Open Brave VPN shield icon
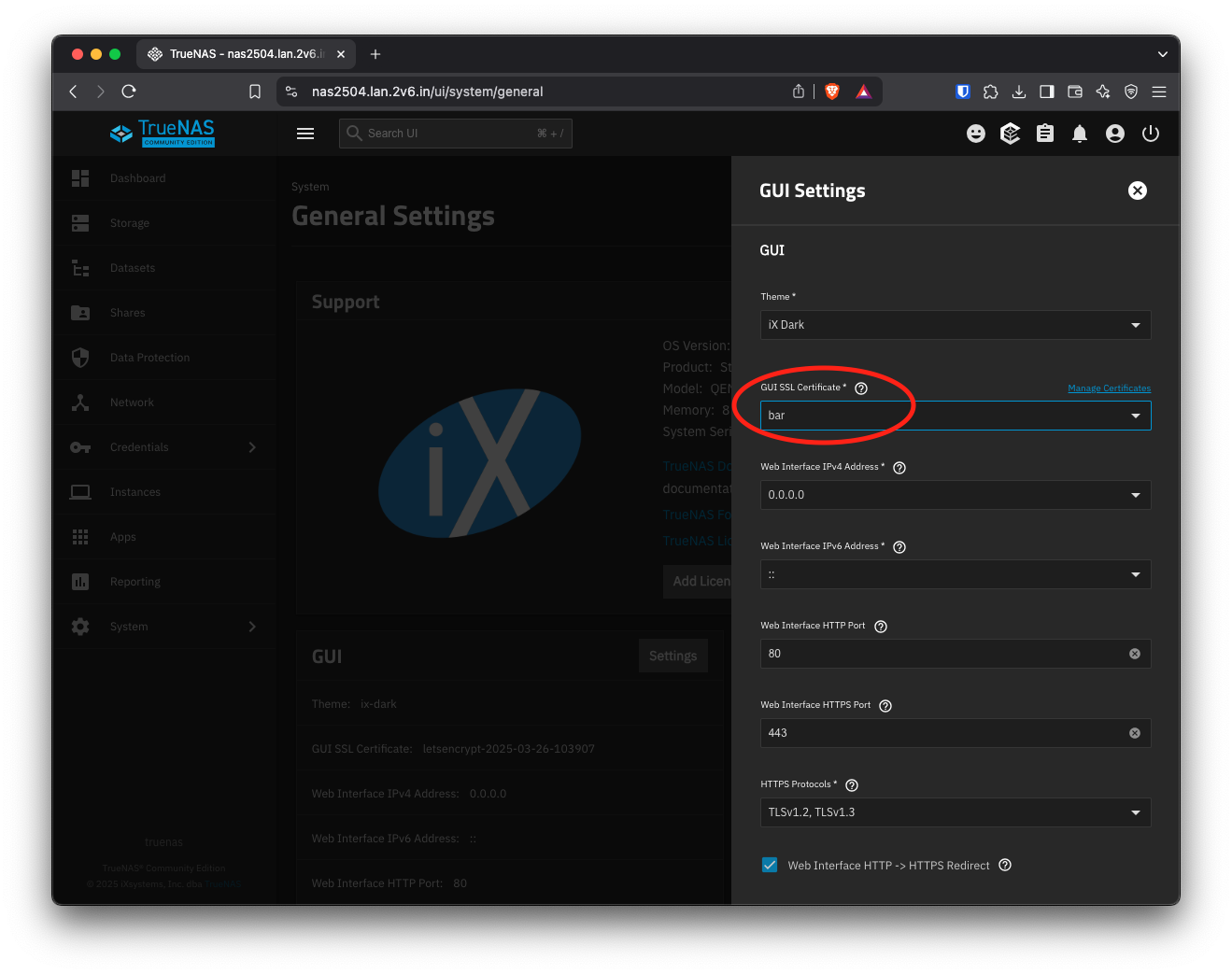 coord(1131,92)
